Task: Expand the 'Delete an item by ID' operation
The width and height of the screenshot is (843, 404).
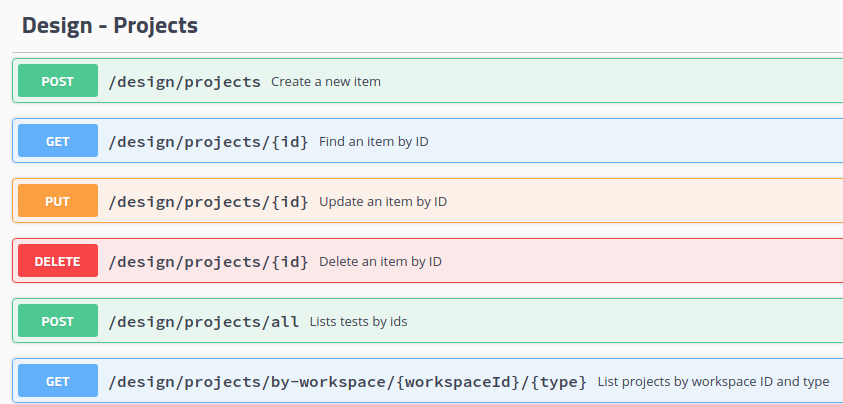Action: [x=380, y=261]
